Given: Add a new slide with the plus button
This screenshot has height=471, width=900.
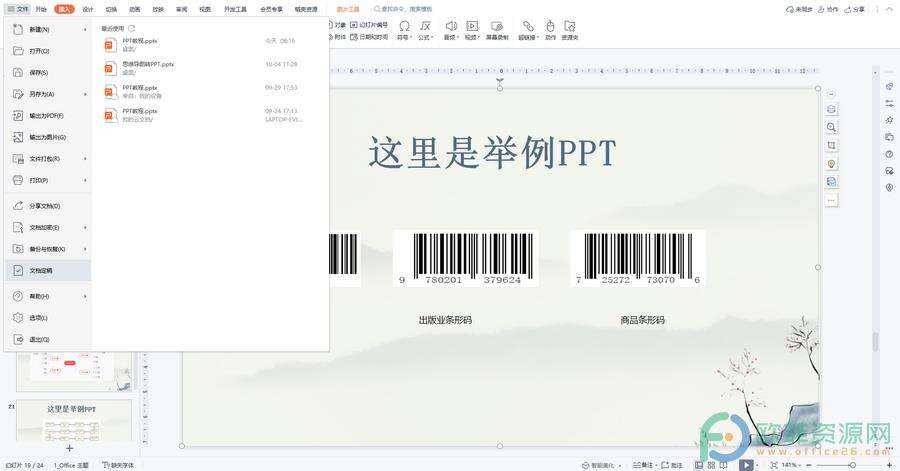Looking at the screenshot, I should 69,448.
